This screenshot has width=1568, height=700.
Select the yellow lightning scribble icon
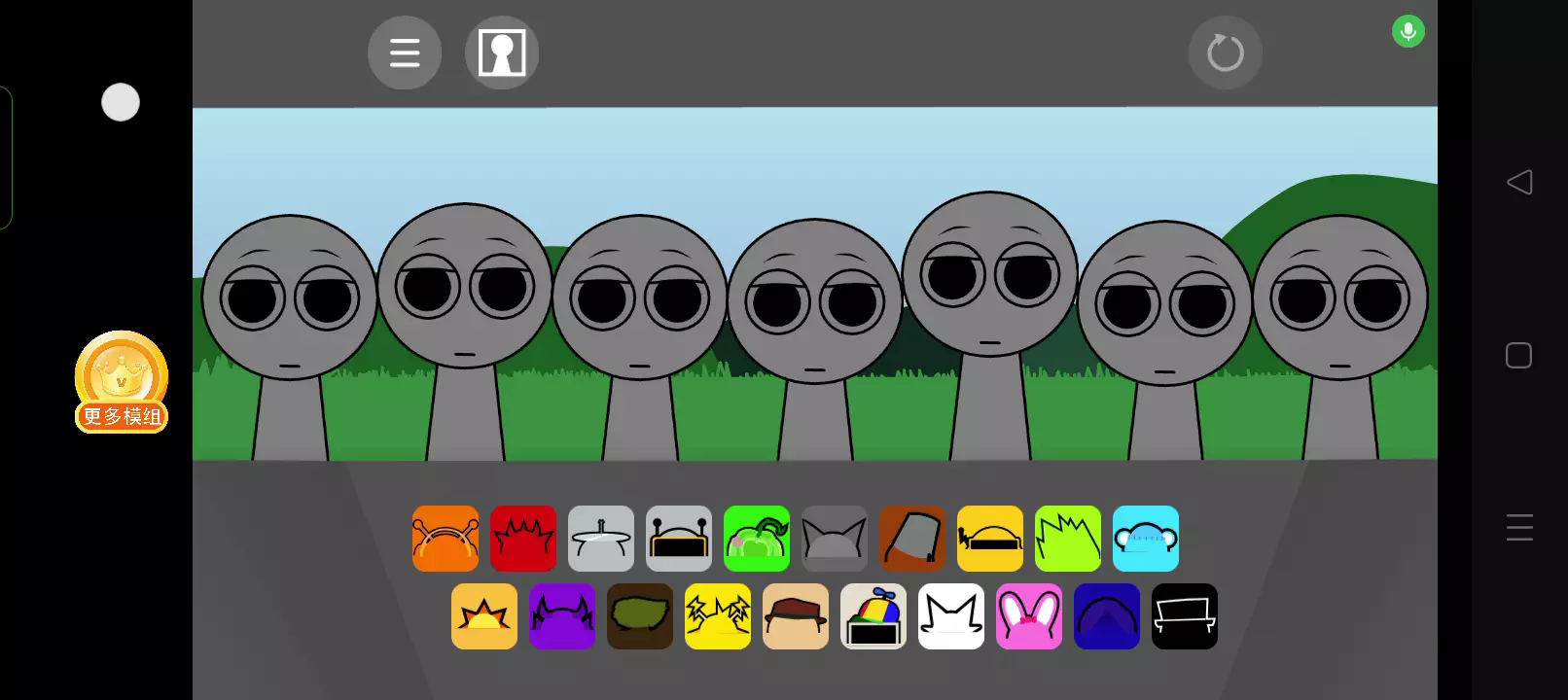click(x=718, y=616)
